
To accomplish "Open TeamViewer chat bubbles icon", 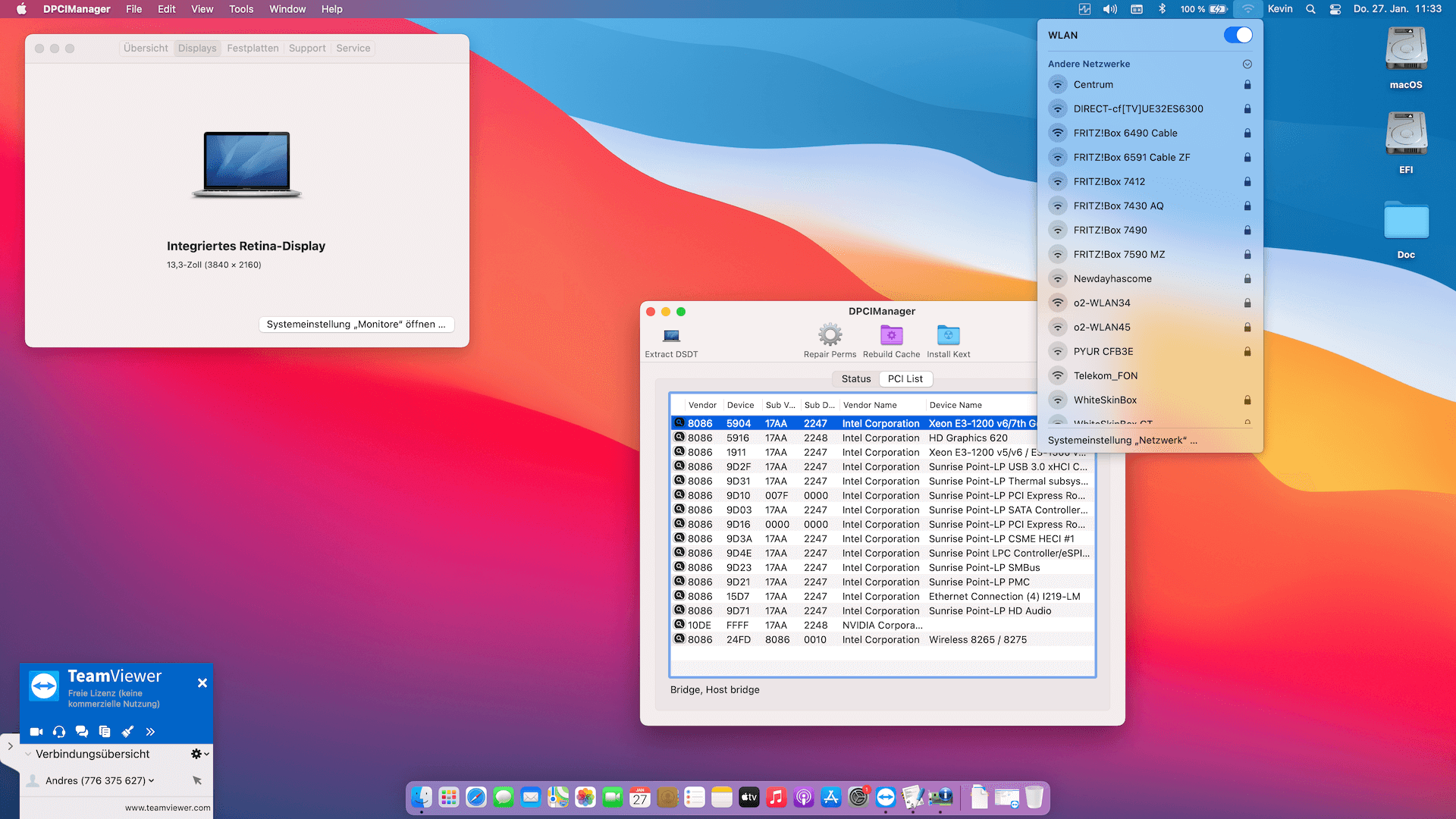I will click(82, 732).
